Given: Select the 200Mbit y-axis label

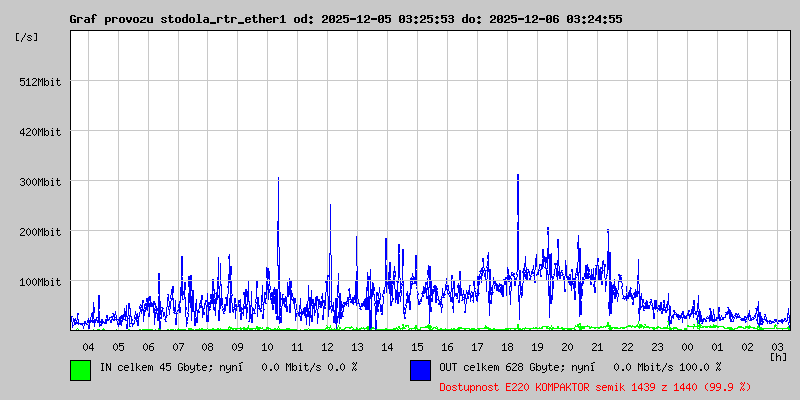Looking at the screenshot, I should coord(40,232).
